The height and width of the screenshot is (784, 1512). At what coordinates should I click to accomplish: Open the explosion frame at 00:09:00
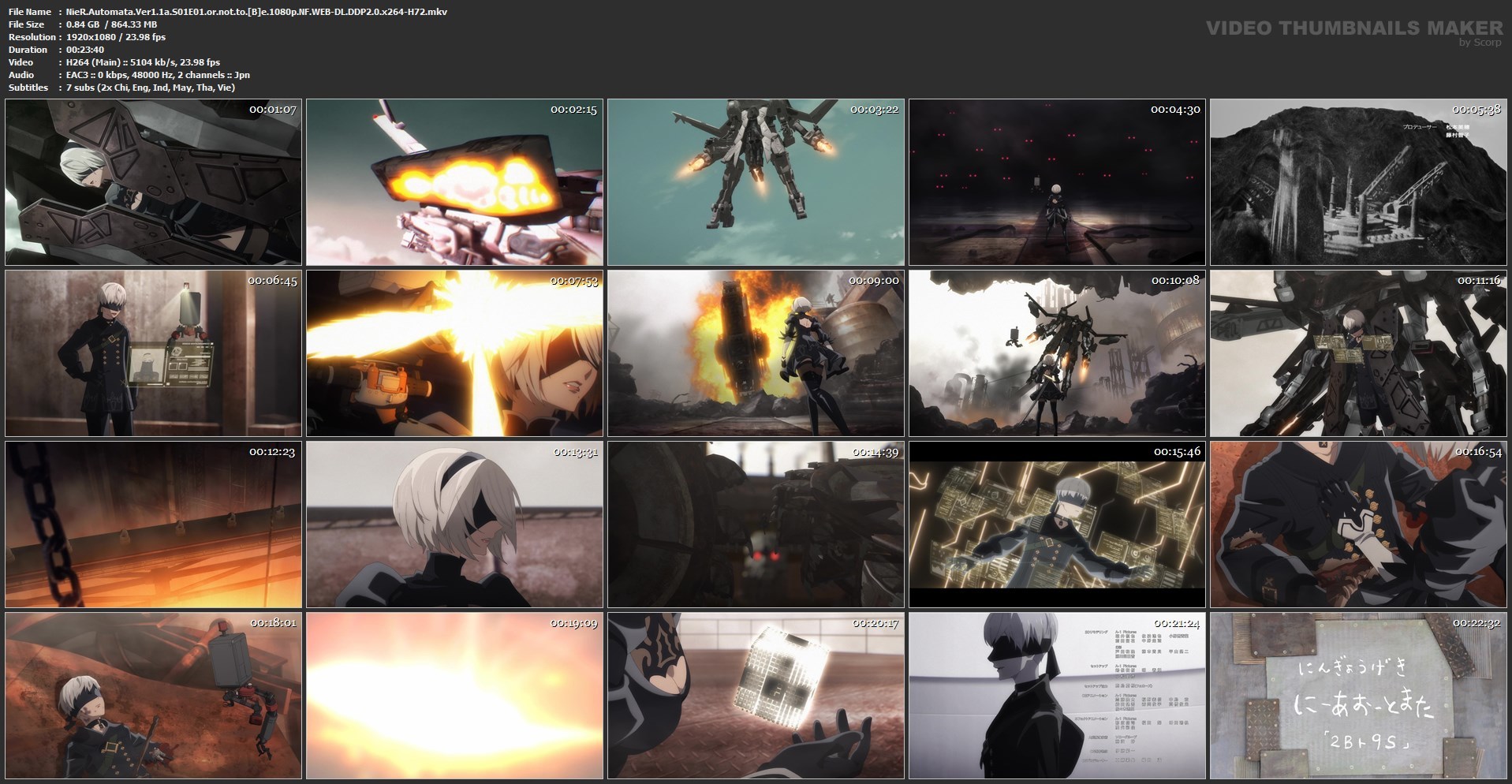point(756,353)
